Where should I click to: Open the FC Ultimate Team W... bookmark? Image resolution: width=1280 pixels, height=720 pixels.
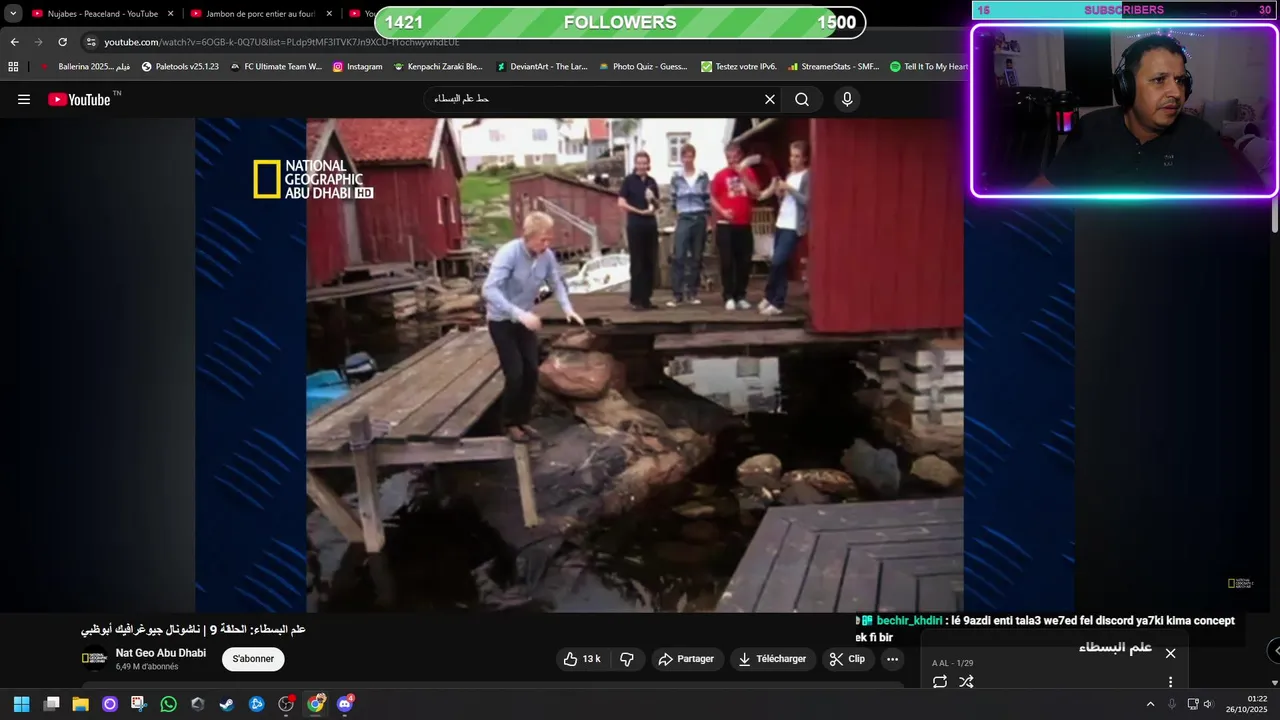pyautogui.click(x=275, y=67)
